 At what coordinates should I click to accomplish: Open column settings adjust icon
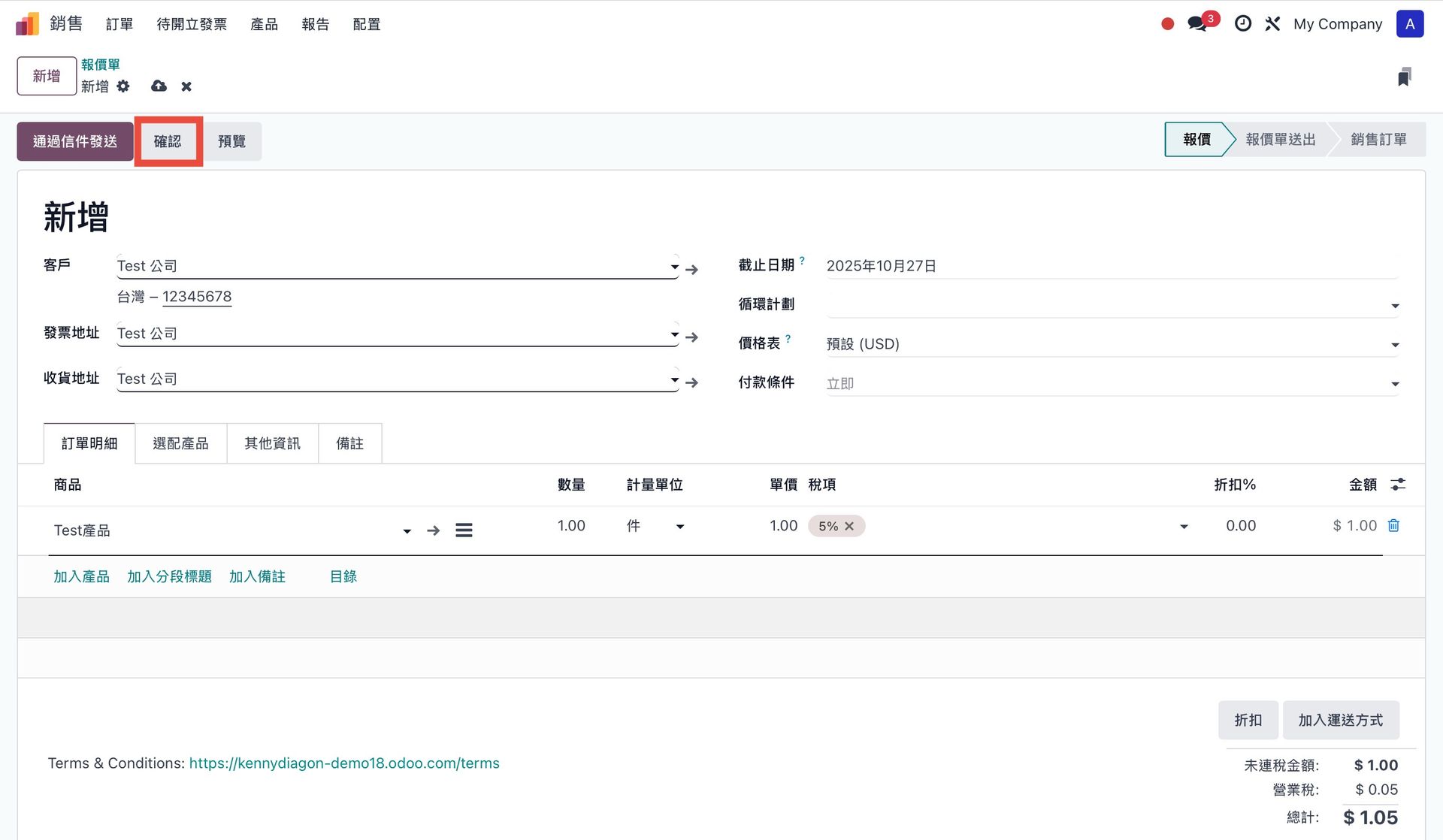[1398, 485]
